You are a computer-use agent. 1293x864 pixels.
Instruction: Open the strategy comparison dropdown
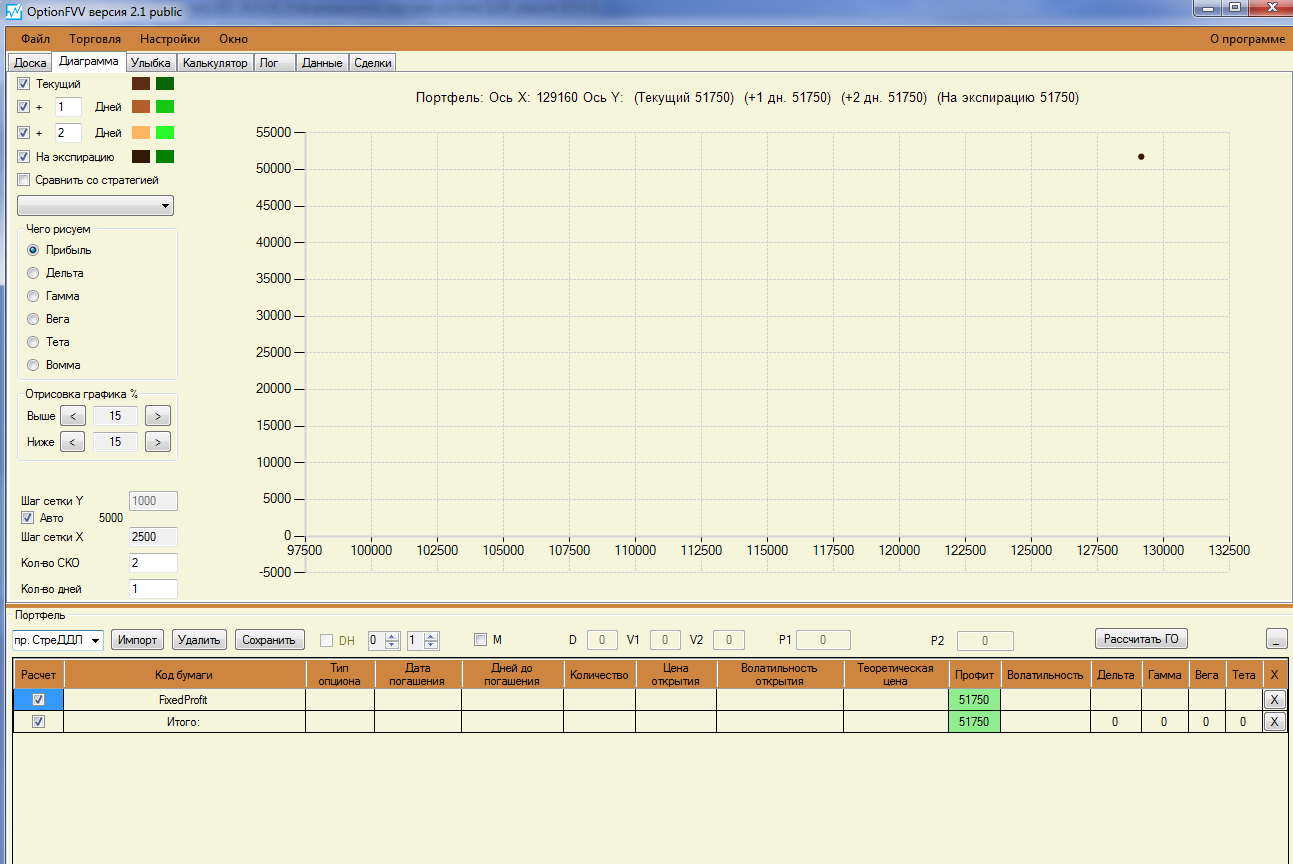click(95, 205)
